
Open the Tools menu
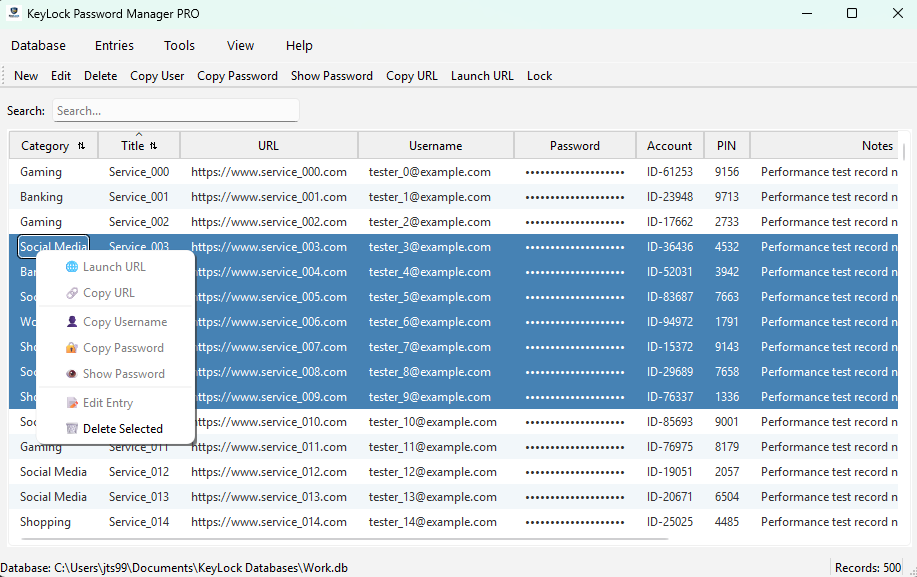pos(179,46)
